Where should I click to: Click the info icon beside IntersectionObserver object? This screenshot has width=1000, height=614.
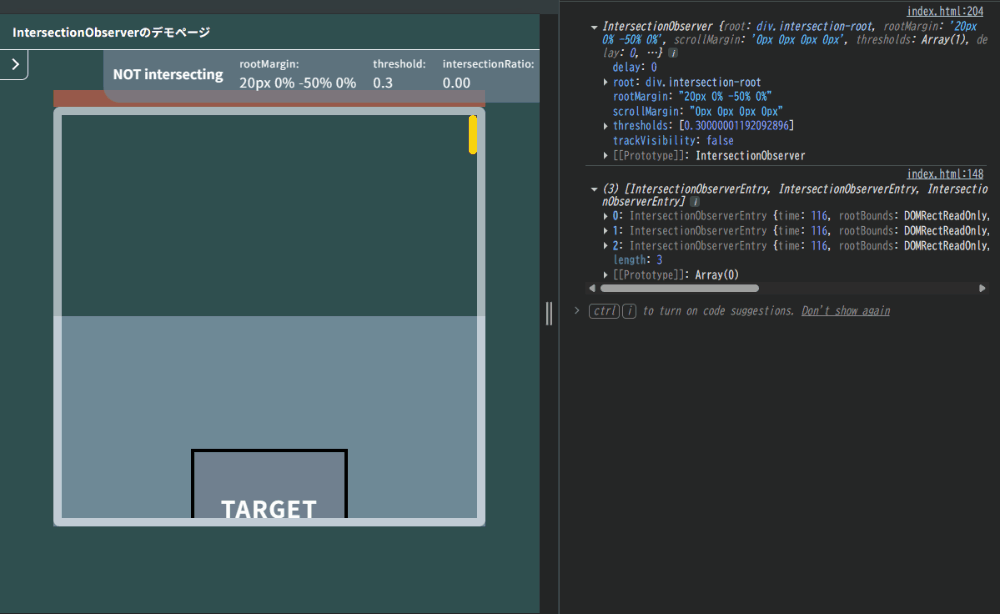pyautogui.click(x=672, y=52)
